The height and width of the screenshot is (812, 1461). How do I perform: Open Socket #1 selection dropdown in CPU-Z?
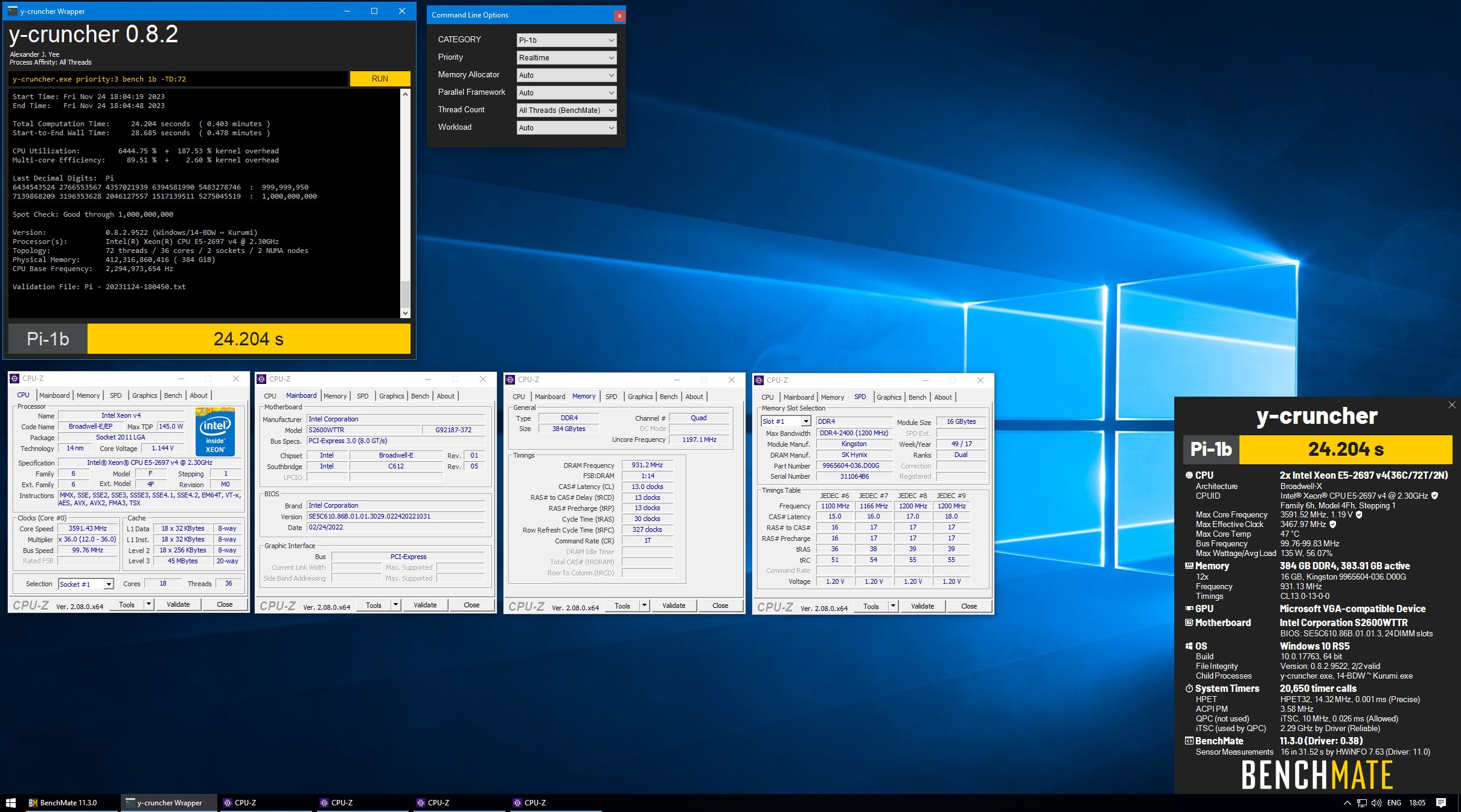[x=86, y=584]
